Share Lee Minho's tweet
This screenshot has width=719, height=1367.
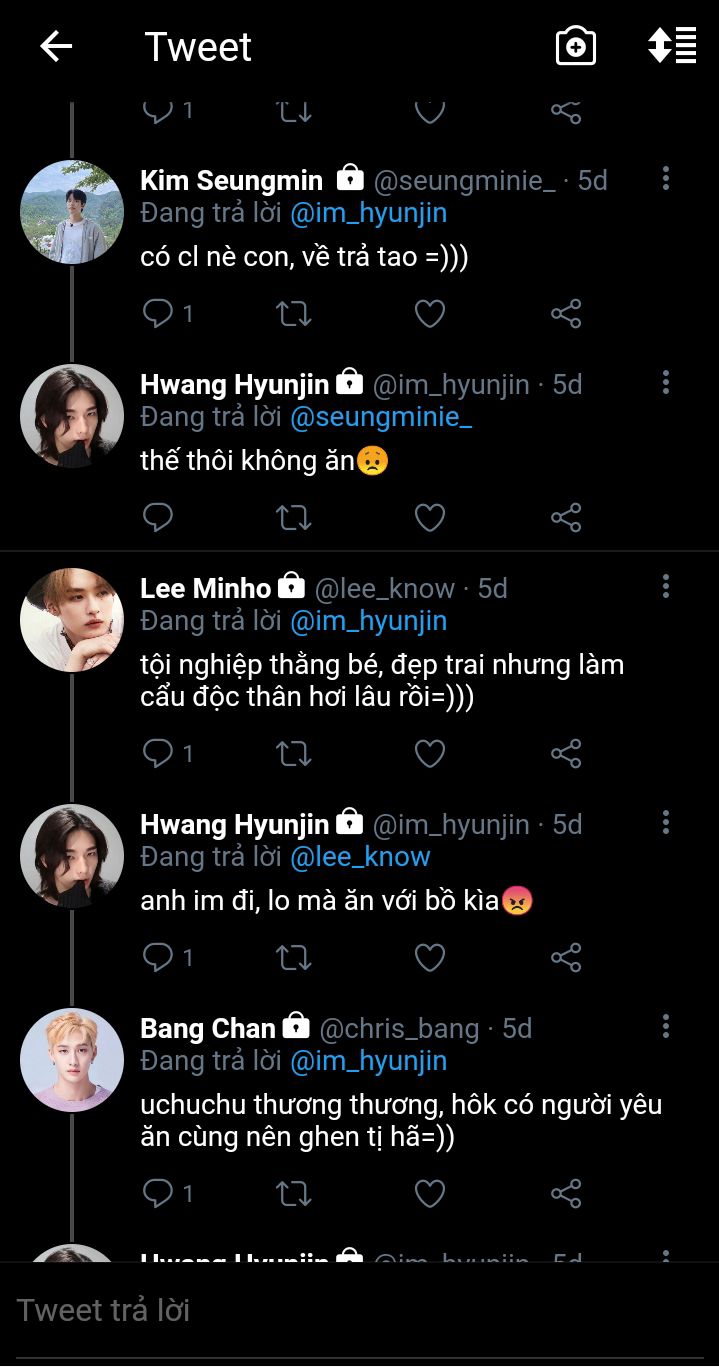566,754
